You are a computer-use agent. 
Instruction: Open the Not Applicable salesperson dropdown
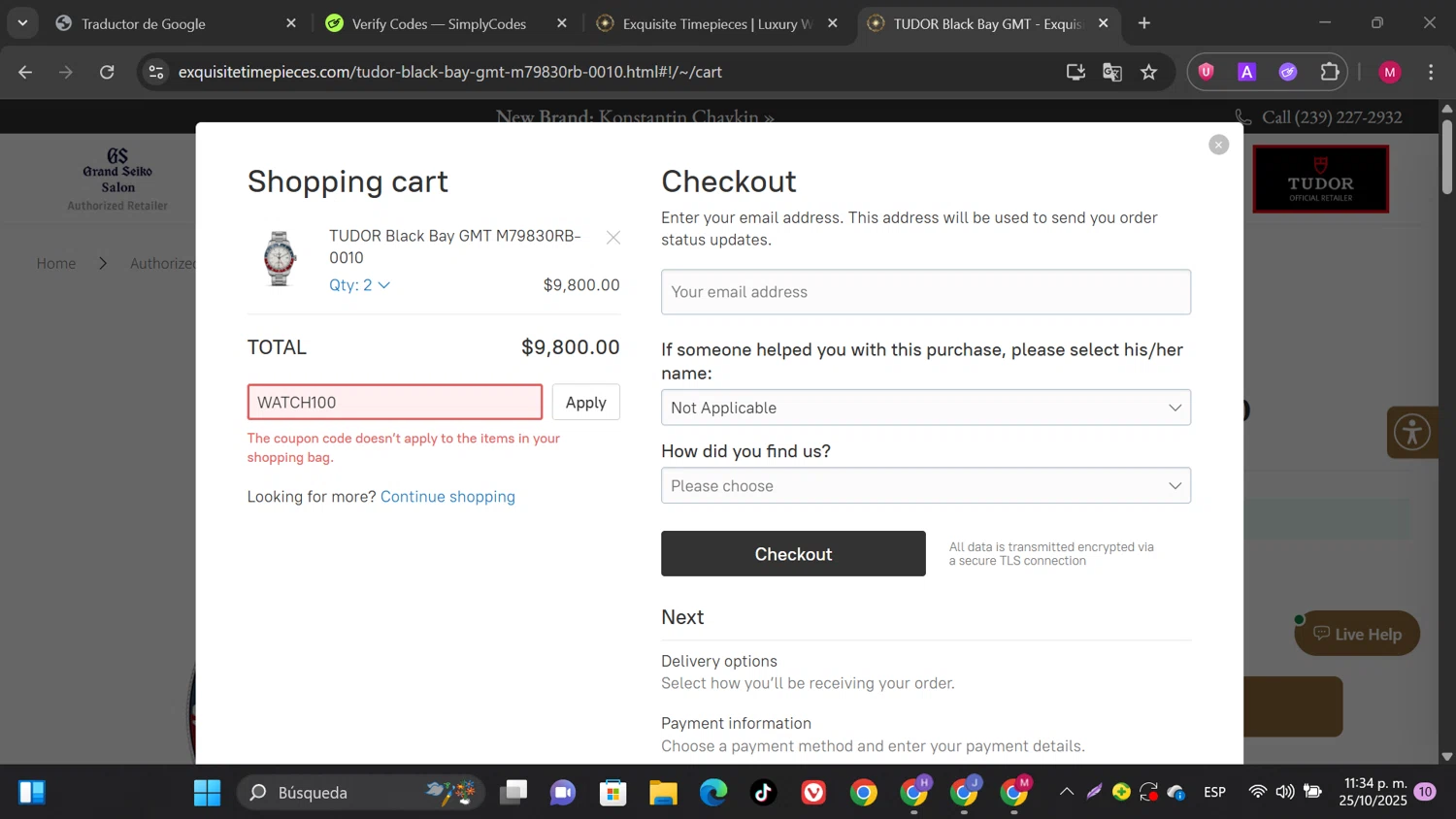[926, 408]
